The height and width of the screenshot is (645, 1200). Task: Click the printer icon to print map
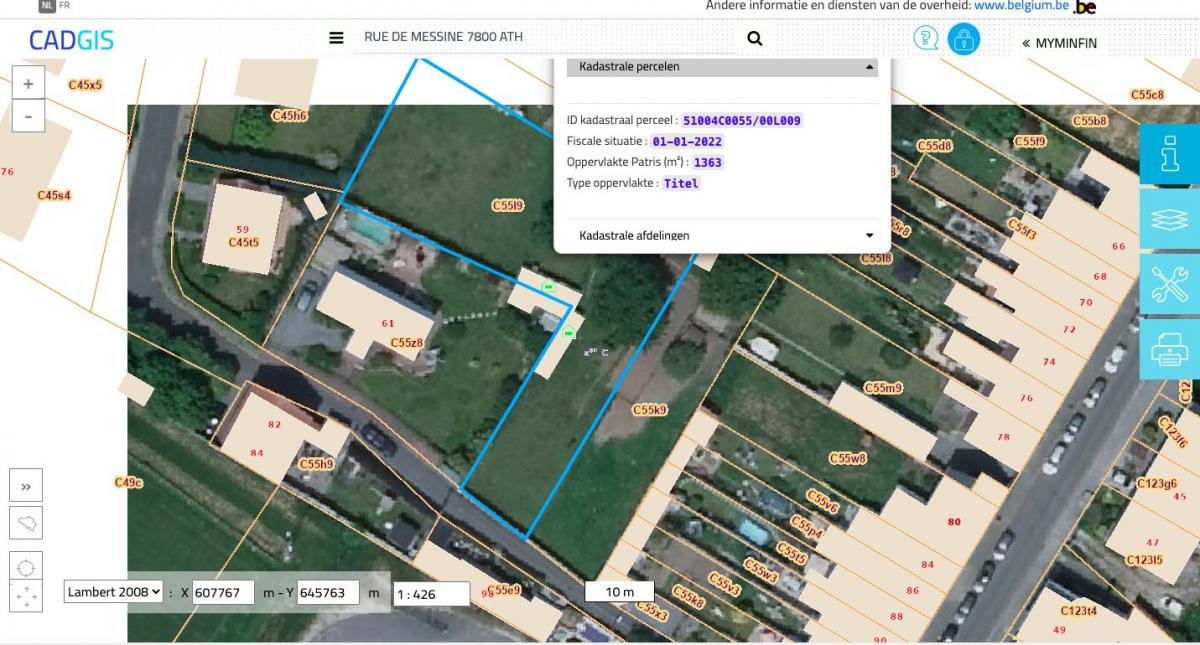(1169, 349)
